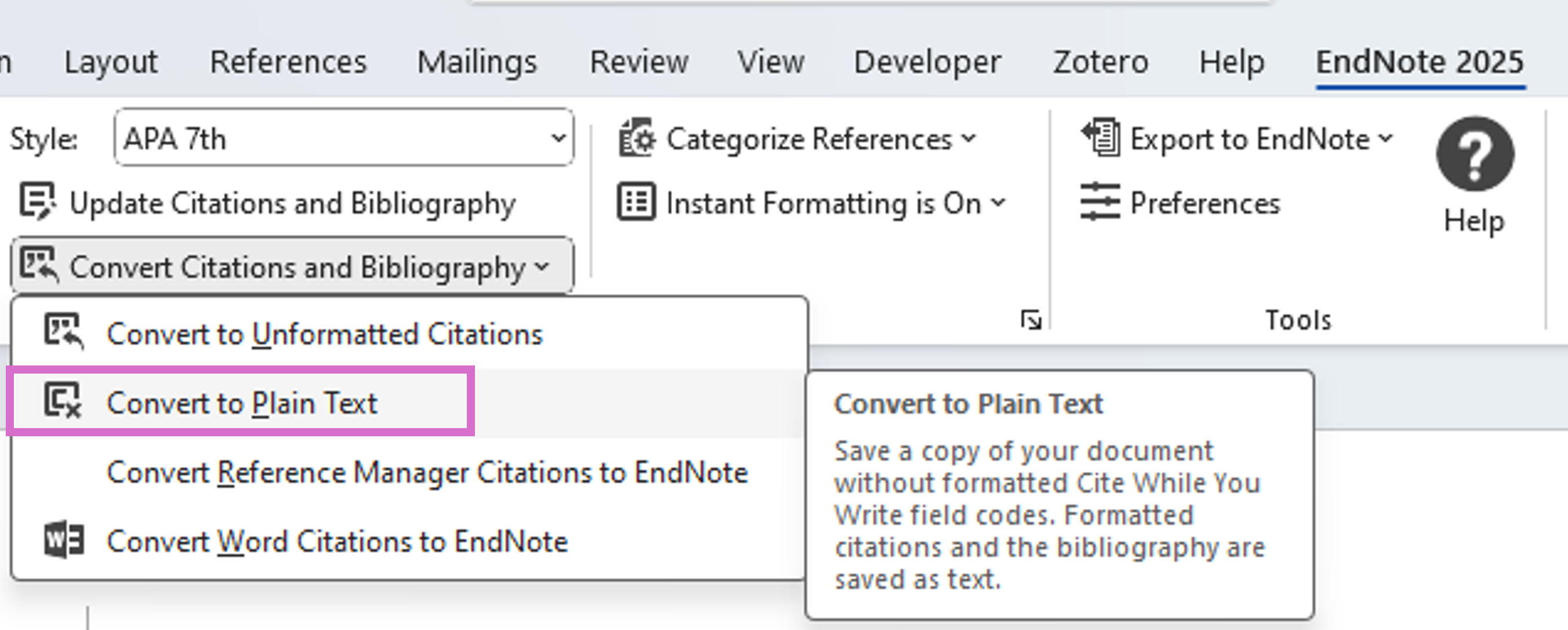Select Convert Reference Manager Citations to EndNote
Image resolution: width=1568 pixels, height=630 pixels.
[x=427, y=472]
